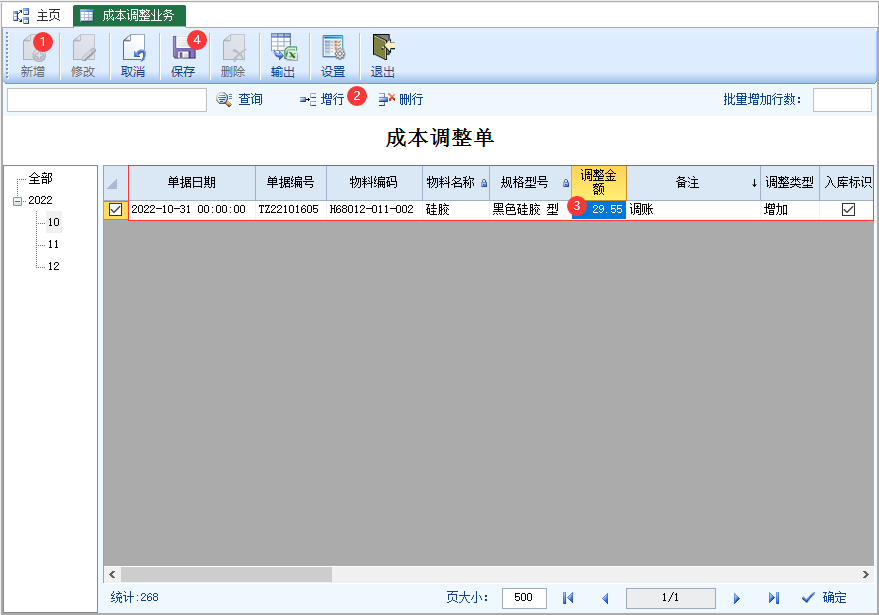879x615 pixels.
Task: Click the 物料名称 column header
Action: (456, 183)
